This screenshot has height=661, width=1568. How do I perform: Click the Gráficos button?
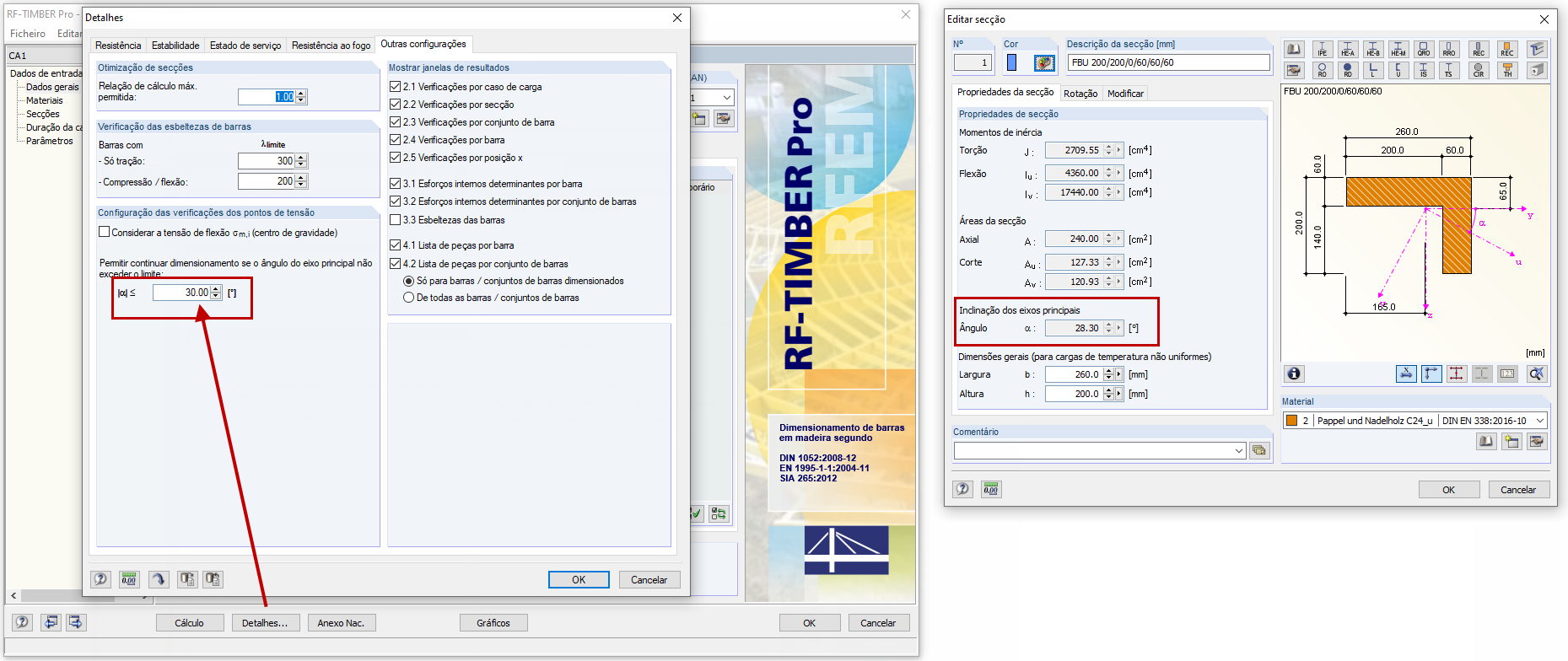[x=493, y=623]
